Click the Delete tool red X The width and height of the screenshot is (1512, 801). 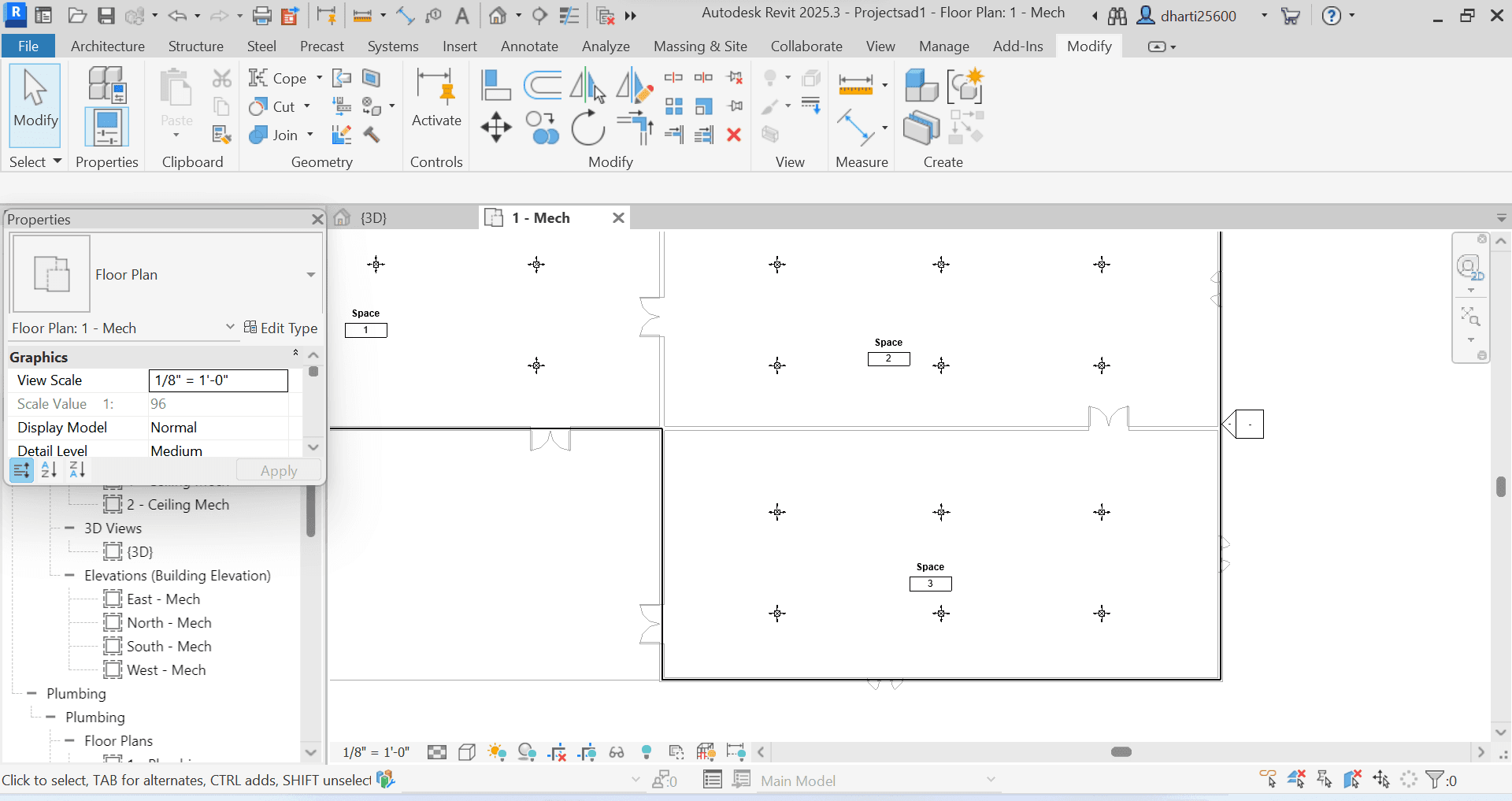click(x=734, y=135)
